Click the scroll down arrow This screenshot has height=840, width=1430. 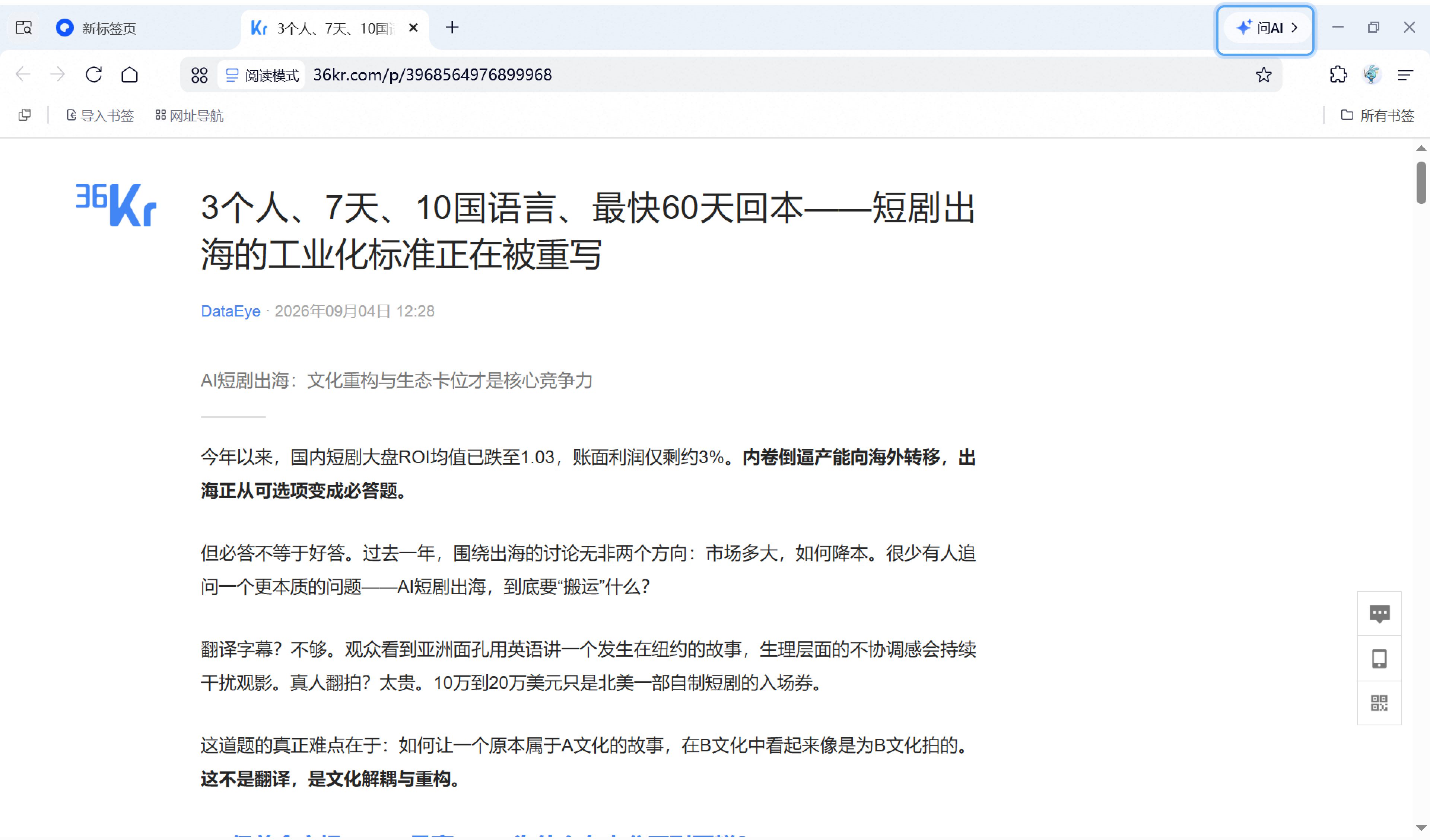(x=1421, y=828)
